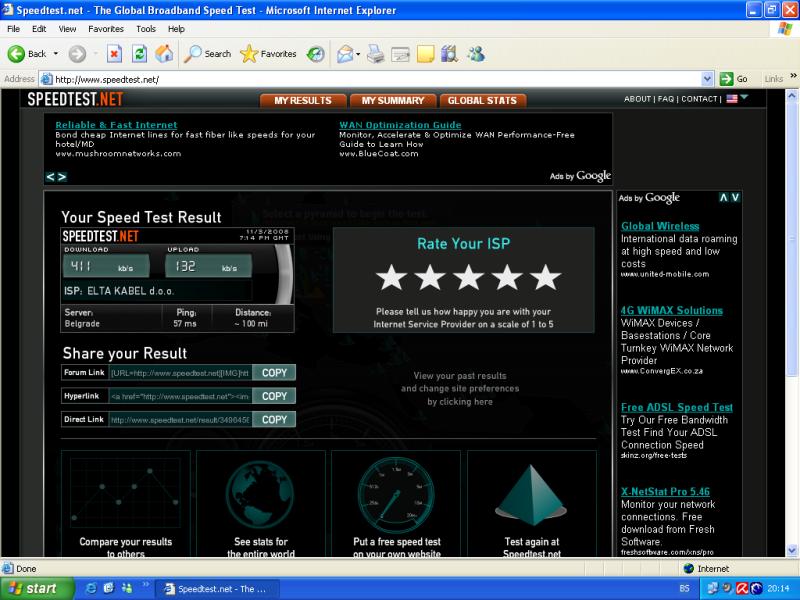800x600 pixels.
Task: Print the current page
Action: pos(376,54)
